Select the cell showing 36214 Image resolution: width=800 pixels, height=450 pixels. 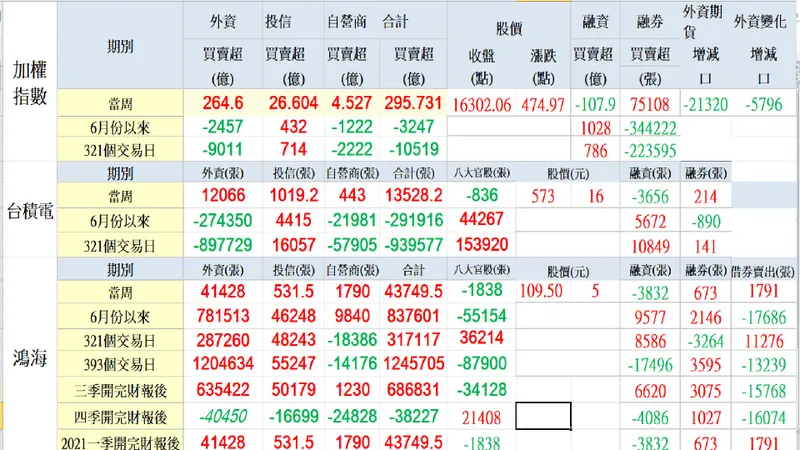click(x=482, y=338)
